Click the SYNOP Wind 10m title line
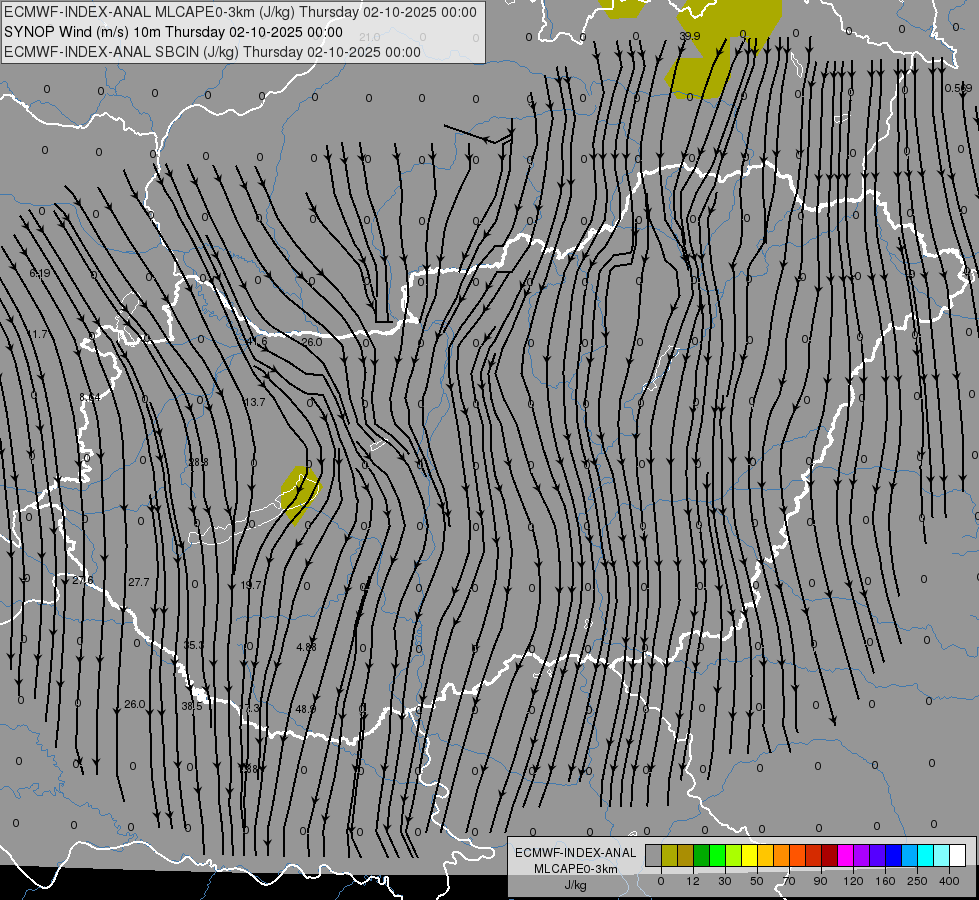The width and height of the screenshot is (979, 900). coord(174,32)
